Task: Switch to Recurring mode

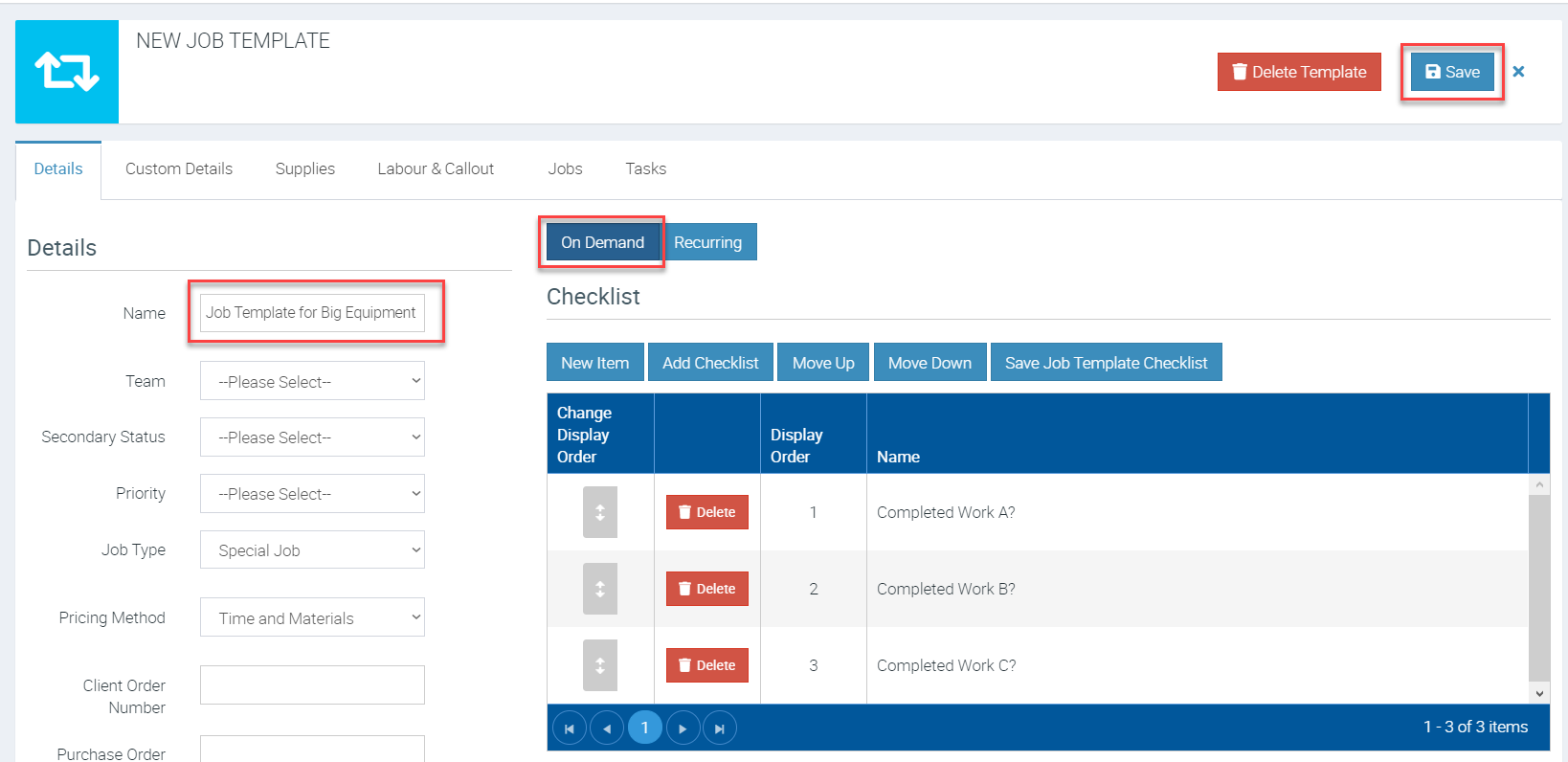Action: pos(708,242)
